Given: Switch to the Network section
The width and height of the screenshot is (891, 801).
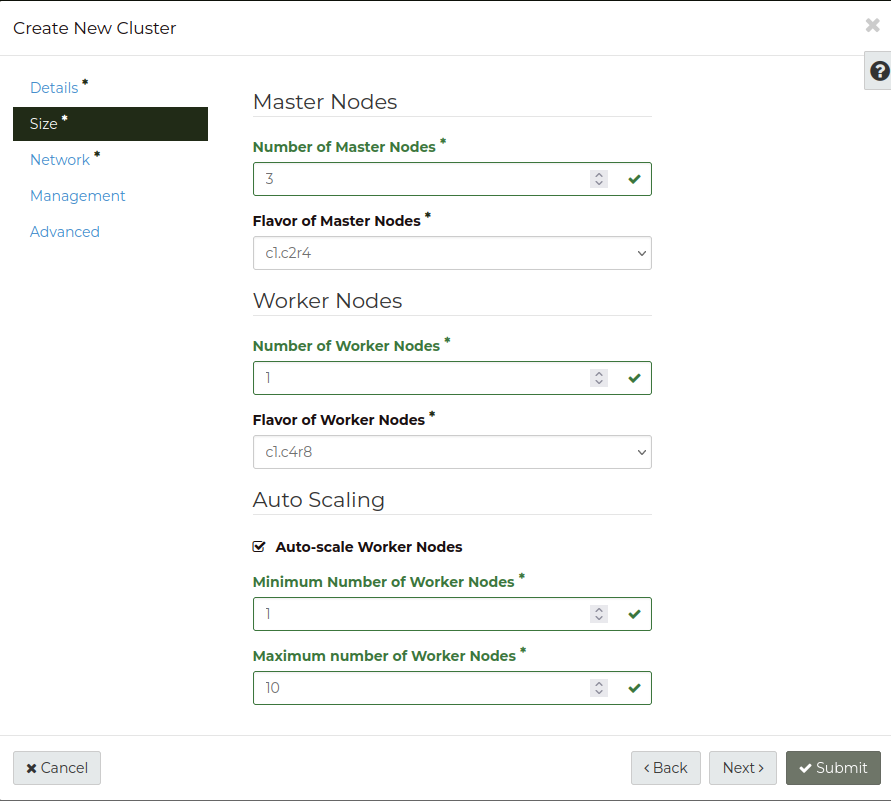Looking at the screenshot, I should 60,159.
